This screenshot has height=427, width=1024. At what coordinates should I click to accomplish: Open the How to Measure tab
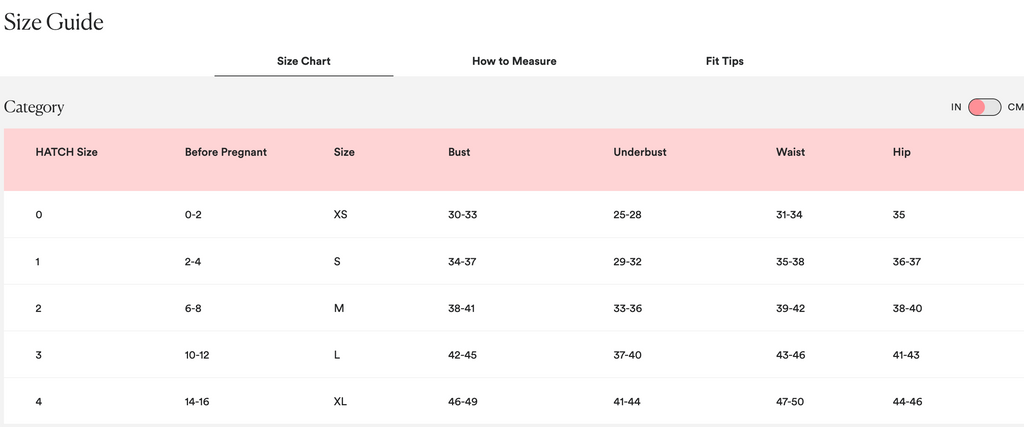514,61
